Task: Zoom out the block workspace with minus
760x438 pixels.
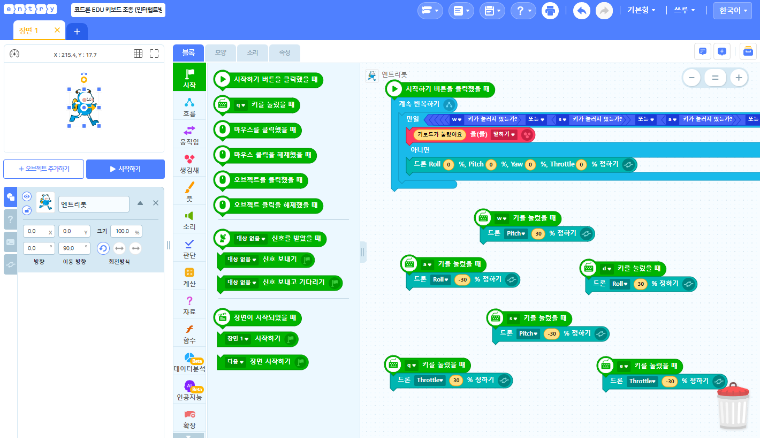Action: 692,78
